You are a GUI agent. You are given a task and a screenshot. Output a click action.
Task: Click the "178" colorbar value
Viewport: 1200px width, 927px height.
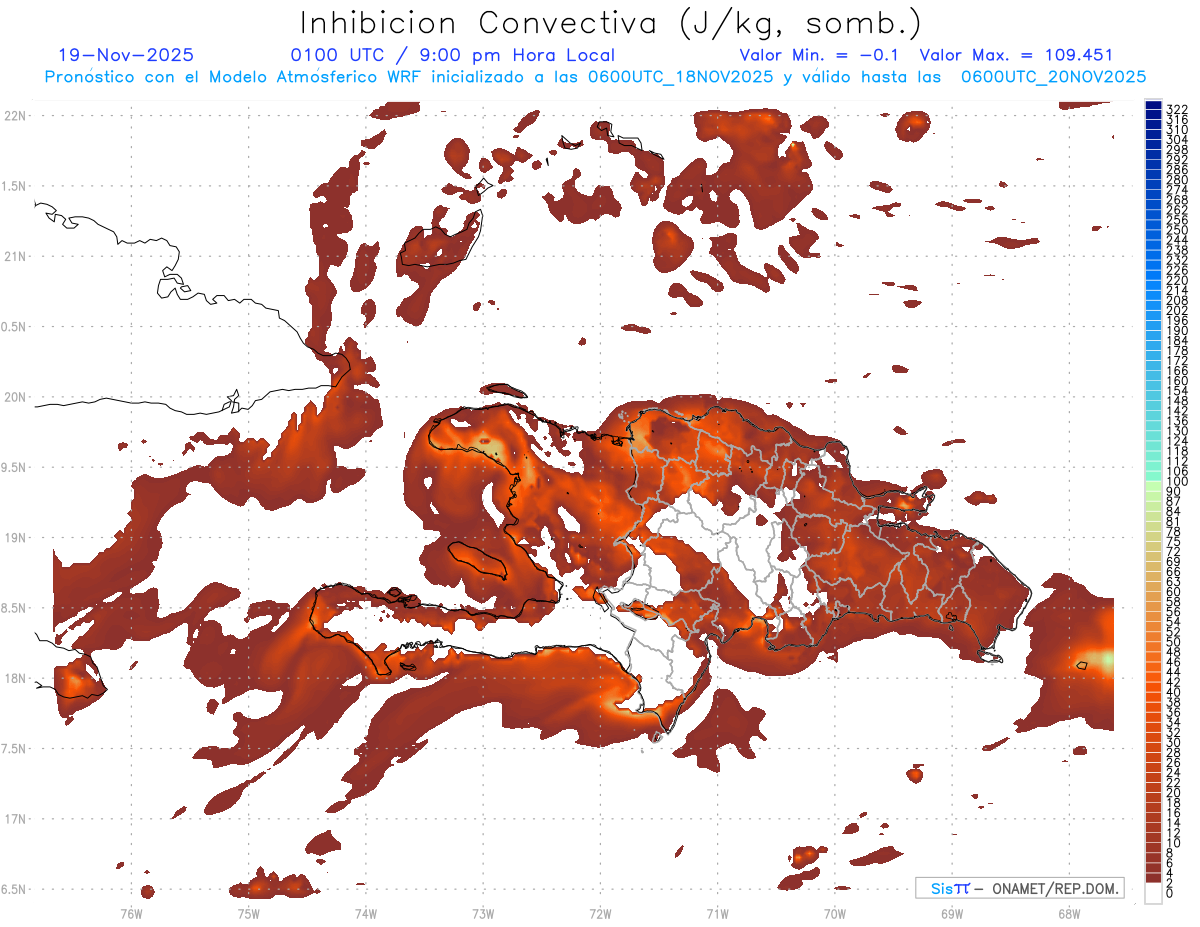pos(1177,351)
